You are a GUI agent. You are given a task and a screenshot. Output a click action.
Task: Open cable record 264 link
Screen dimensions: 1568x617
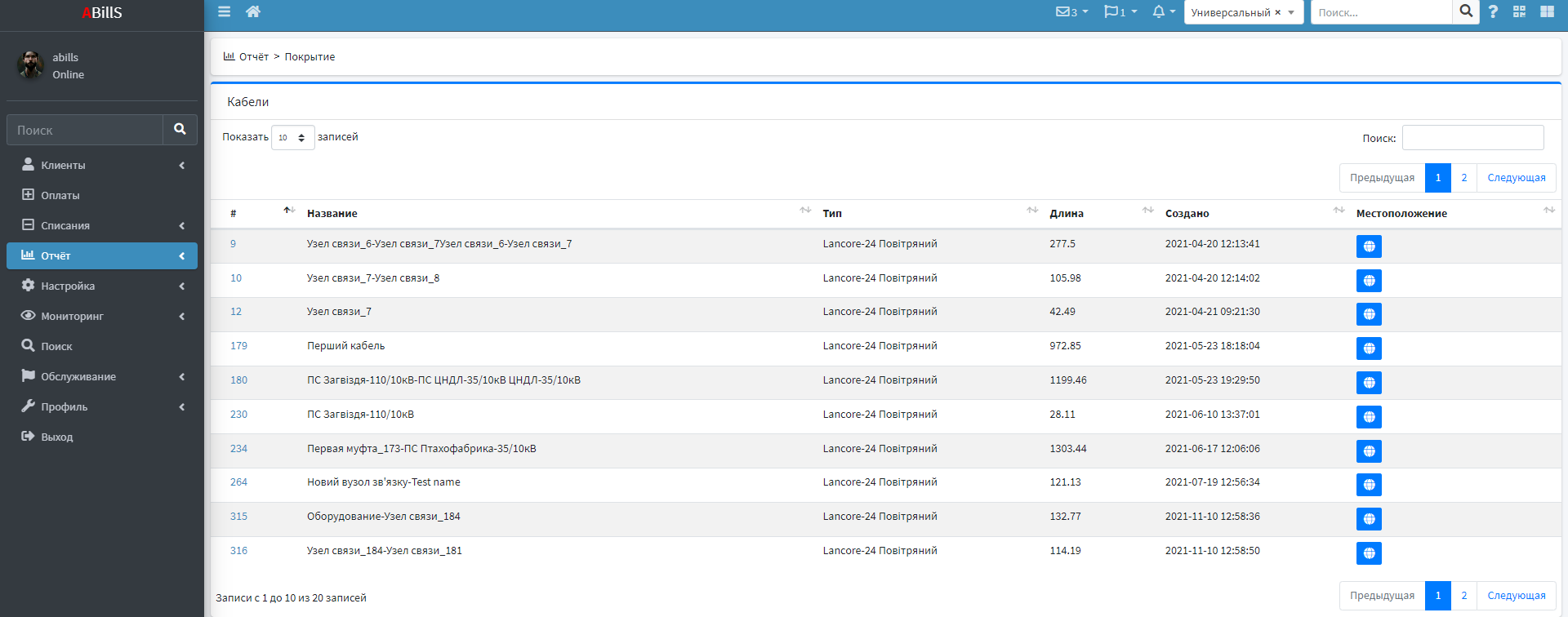click(x=238, y=482)
